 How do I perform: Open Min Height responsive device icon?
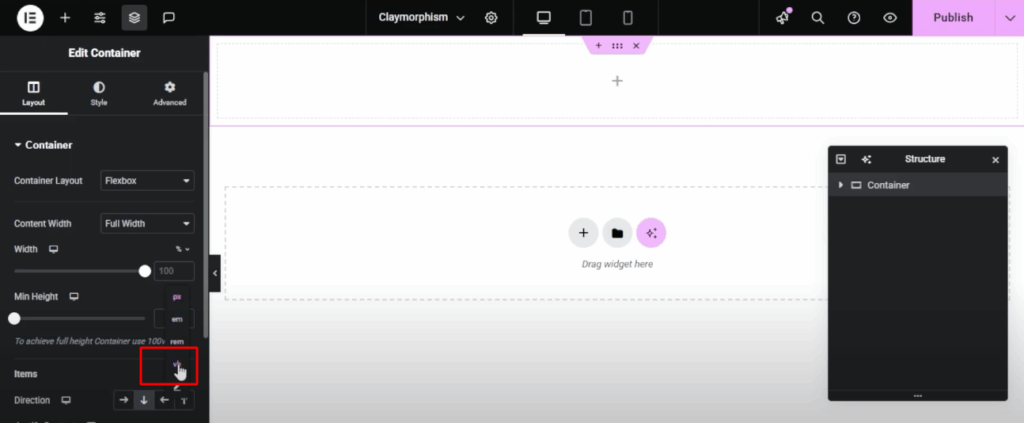tap(74, 296)
